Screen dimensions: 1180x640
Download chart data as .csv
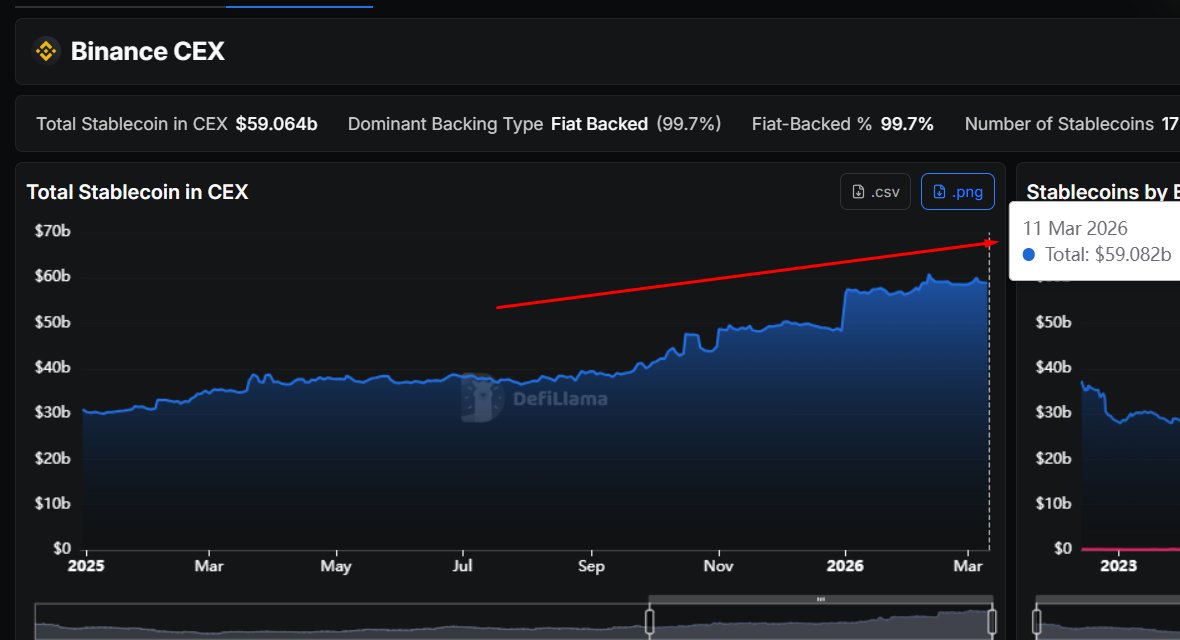click(875, 192)
